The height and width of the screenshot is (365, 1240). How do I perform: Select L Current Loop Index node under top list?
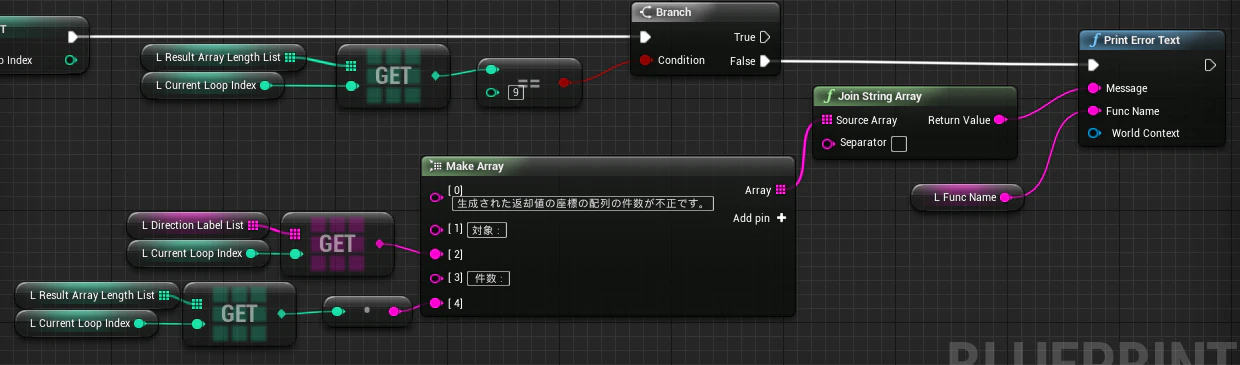(212, 86)
